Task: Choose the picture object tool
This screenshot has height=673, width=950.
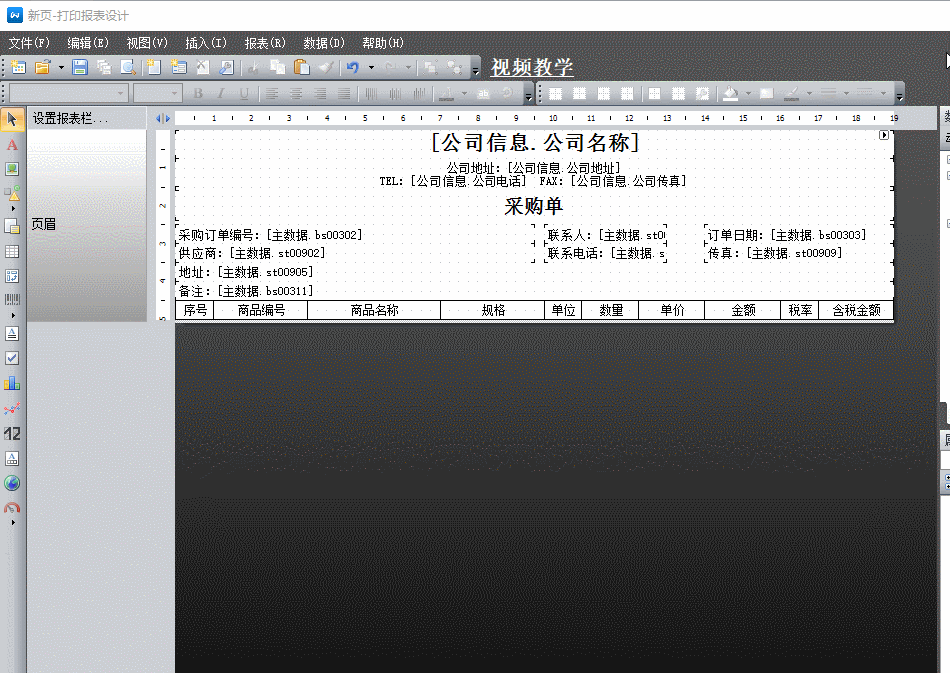Action: point(12,169)
